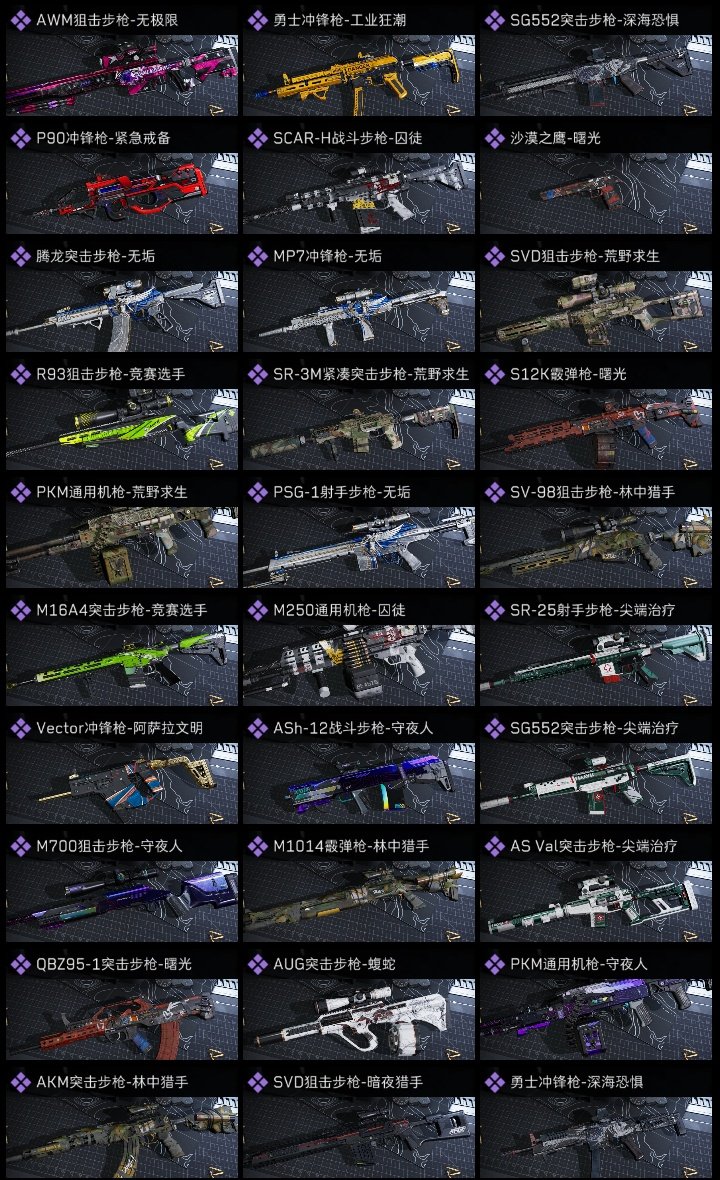Viewport: 720px width, 1180px height.
Task: Click the purple icon beside 勇士冲锋枪-深海恐惧
Action: [494, 1082]
